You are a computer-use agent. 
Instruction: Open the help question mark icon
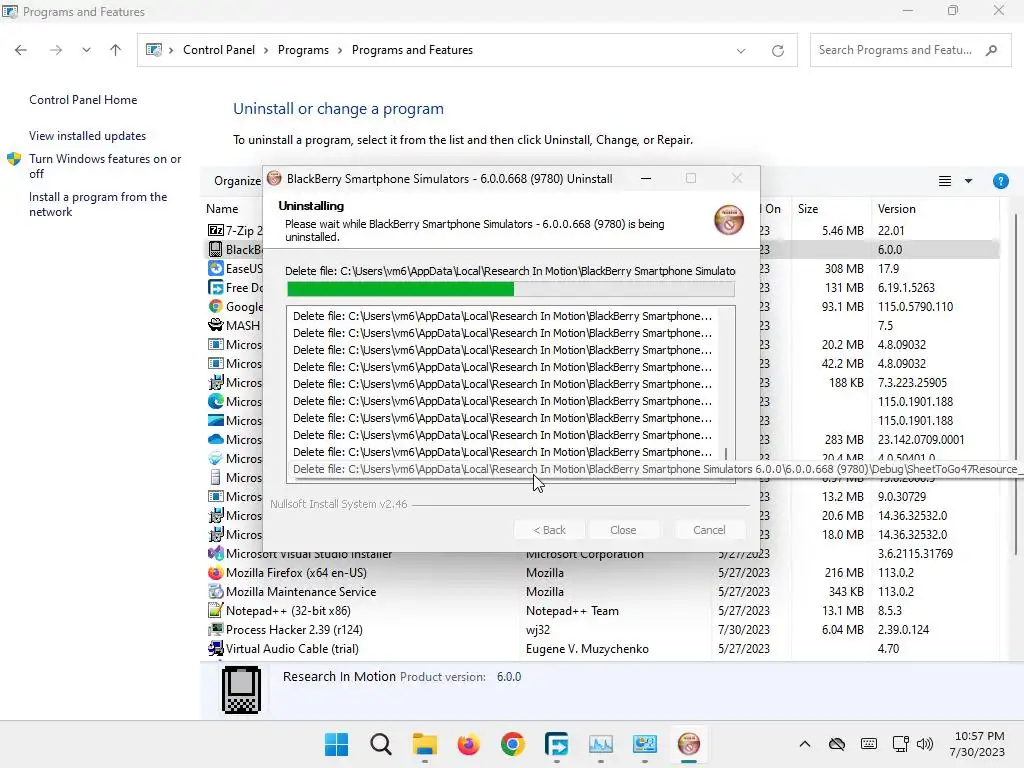click(1000, 181)
